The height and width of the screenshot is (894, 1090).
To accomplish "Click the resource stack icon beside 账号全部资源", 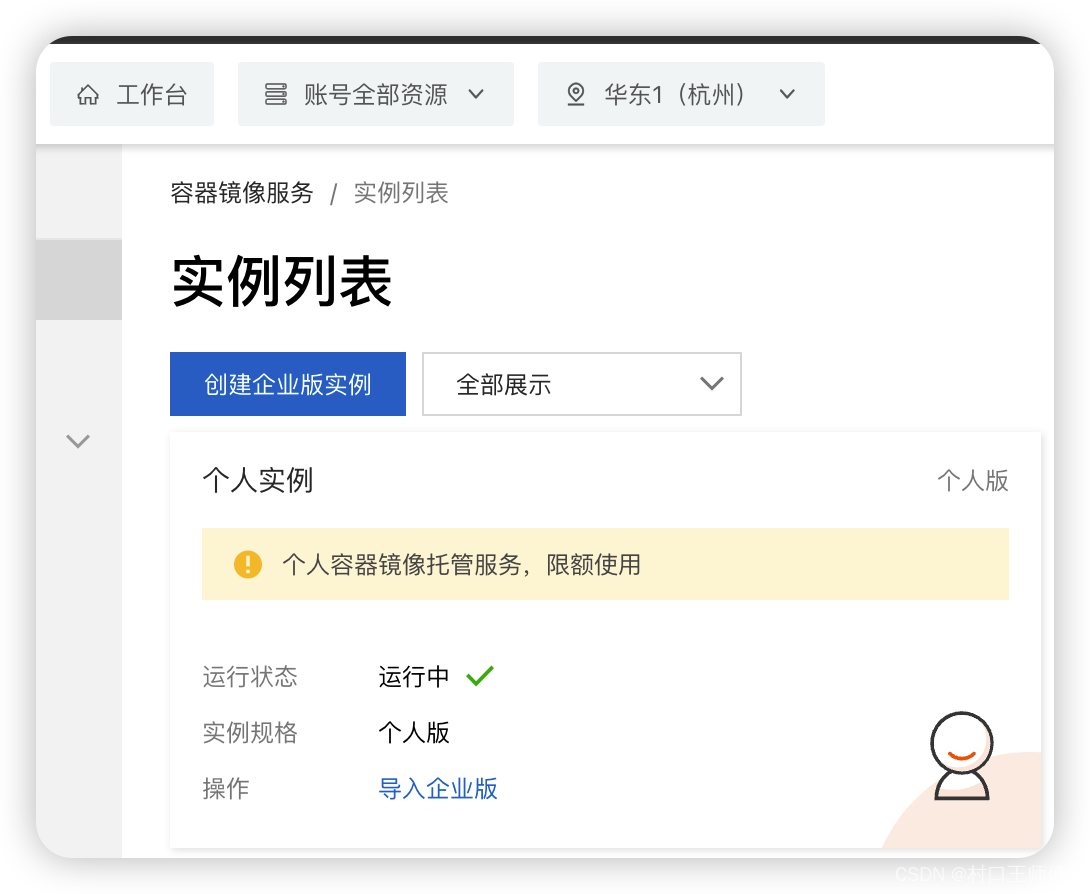I will tap(276, 94).
